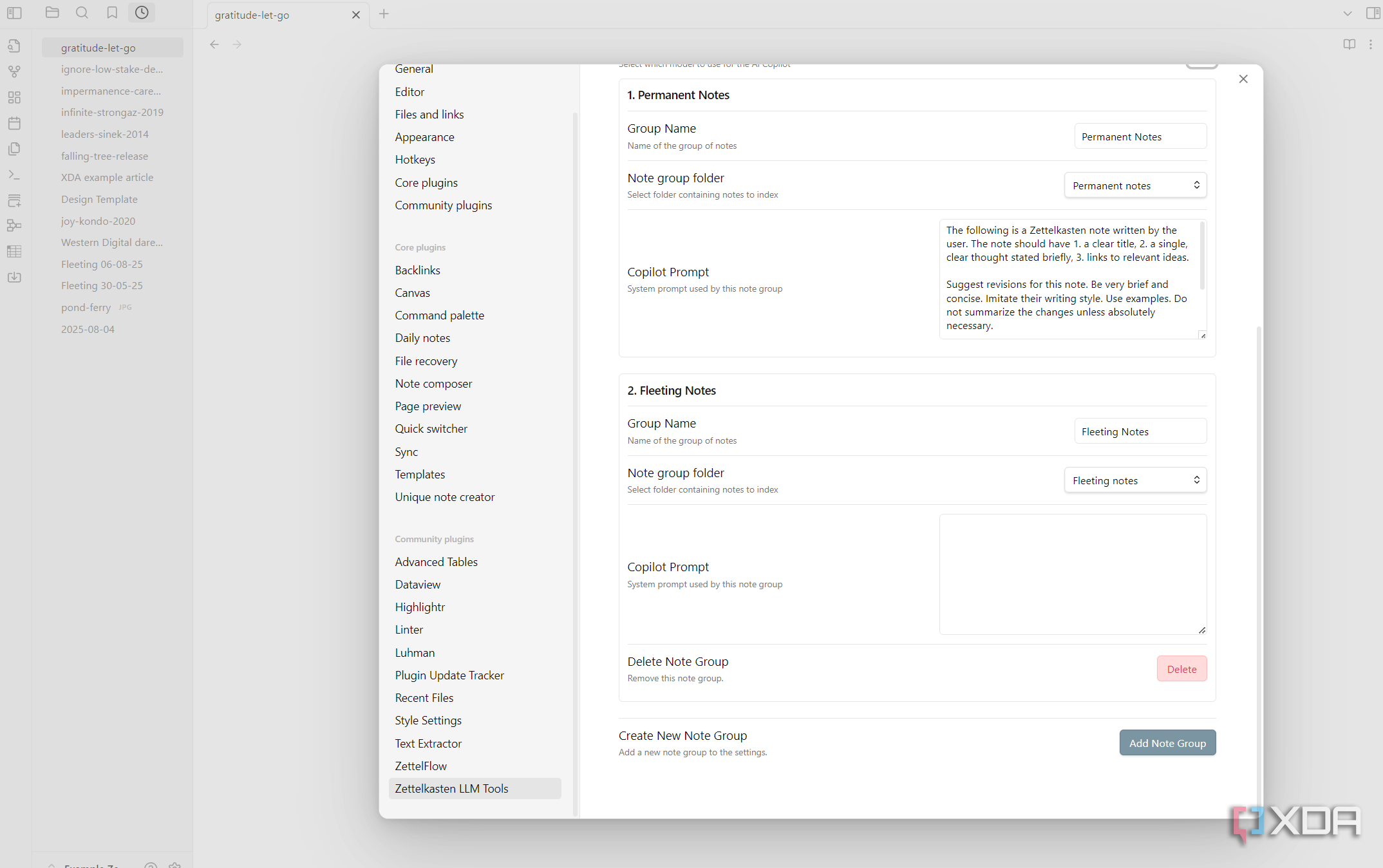This screenshot has width=1383, height=868.
Task: Open the Permanent notes folder dropdown
Action: tap(1135, 185)
